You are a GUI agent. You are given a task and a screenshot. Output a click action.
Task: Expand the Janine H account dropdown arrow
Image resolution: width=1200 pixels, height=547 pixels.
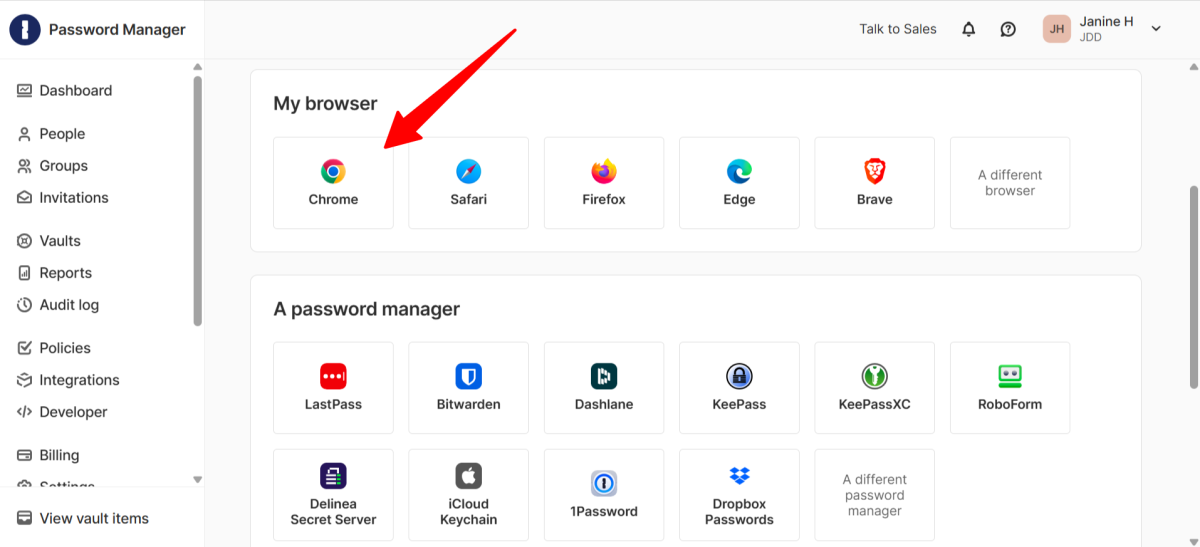1156,29
